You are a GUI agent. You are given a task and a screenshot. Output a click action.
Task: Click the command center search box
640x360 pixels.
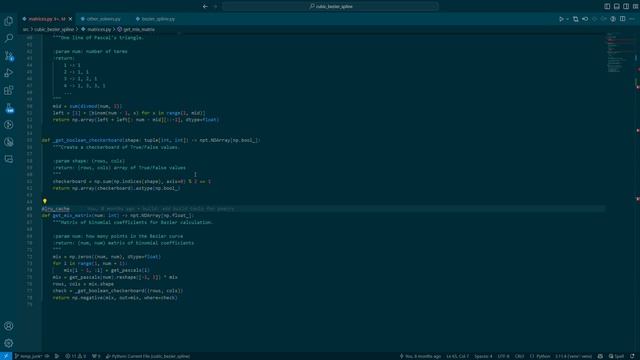tap(330, 6)
